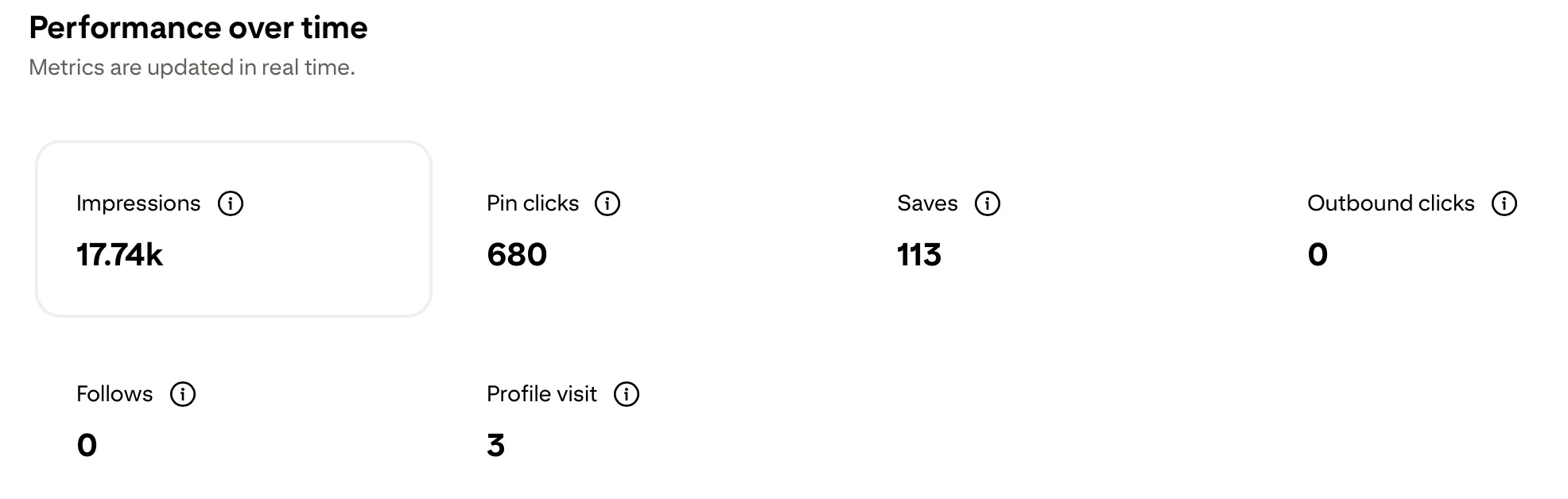Switch to the Pin clicks metric label
The image size is (1568, 499).
[533, 203]
